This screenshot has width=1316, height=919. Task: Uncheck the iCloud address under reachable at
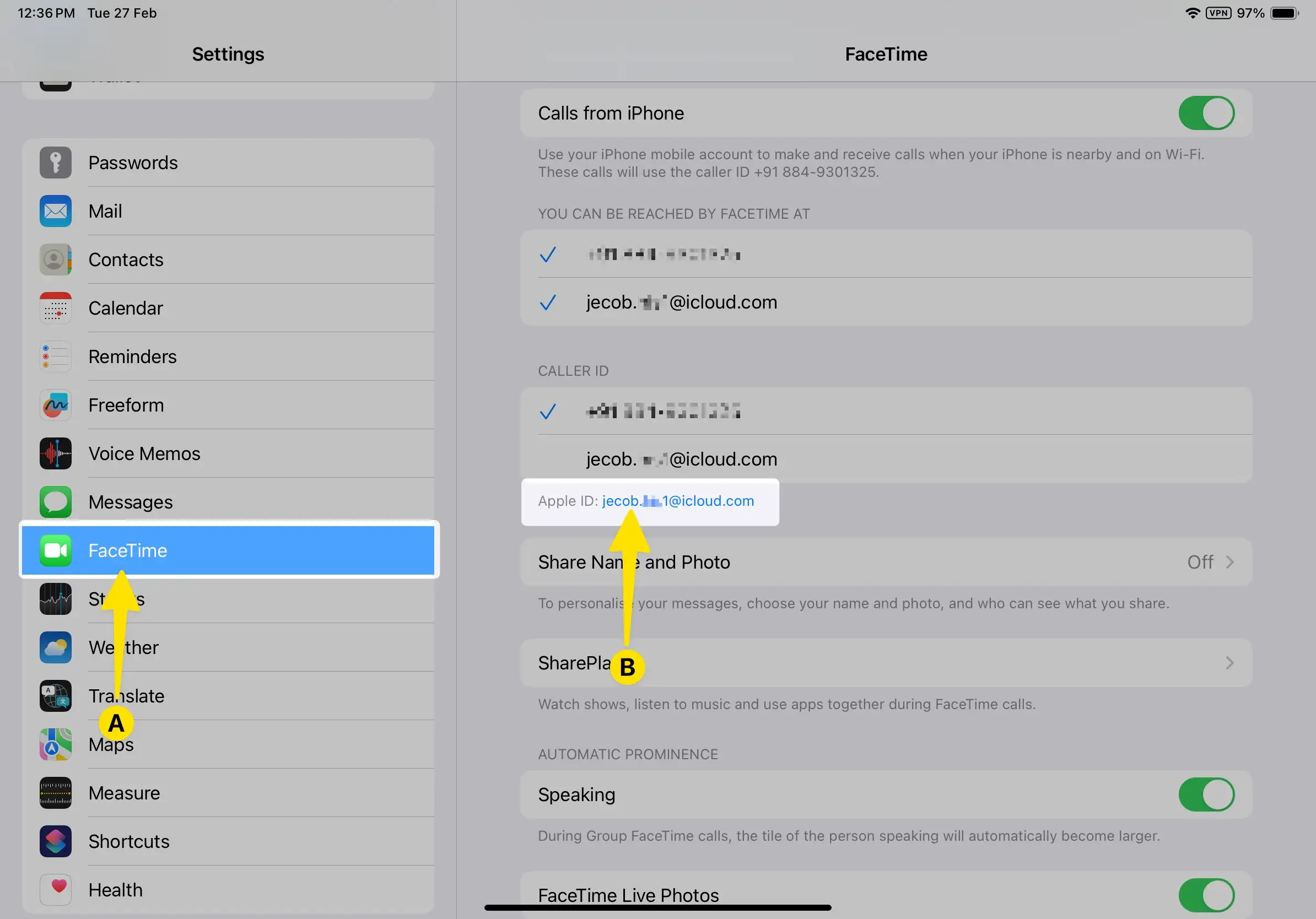point(681,302)
